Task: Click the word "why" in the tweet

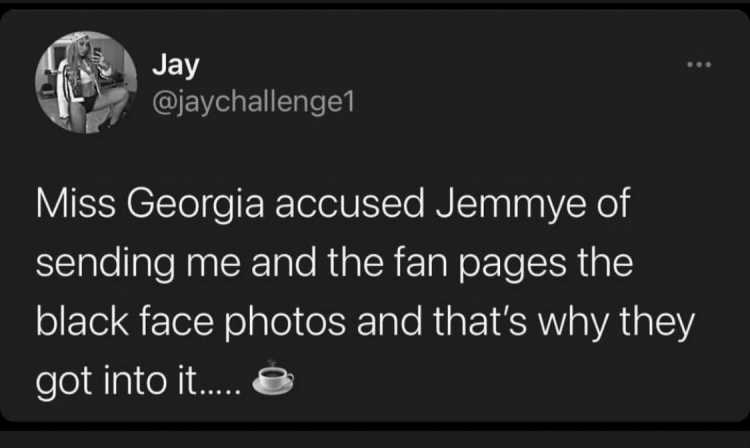Action: [x=574, y=323]
